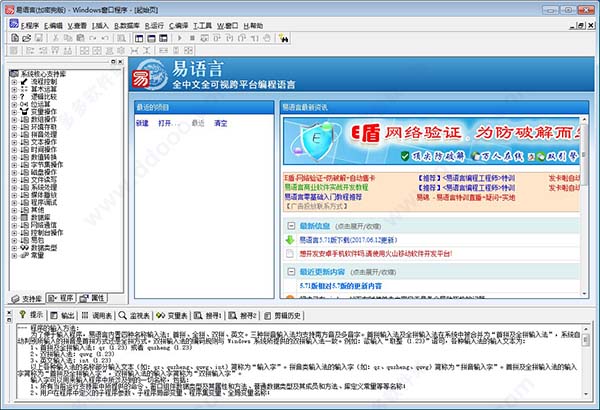Viewport: 600px width, 410px height.
Task: Click the green download arrow icon
Action: [290, 240]
